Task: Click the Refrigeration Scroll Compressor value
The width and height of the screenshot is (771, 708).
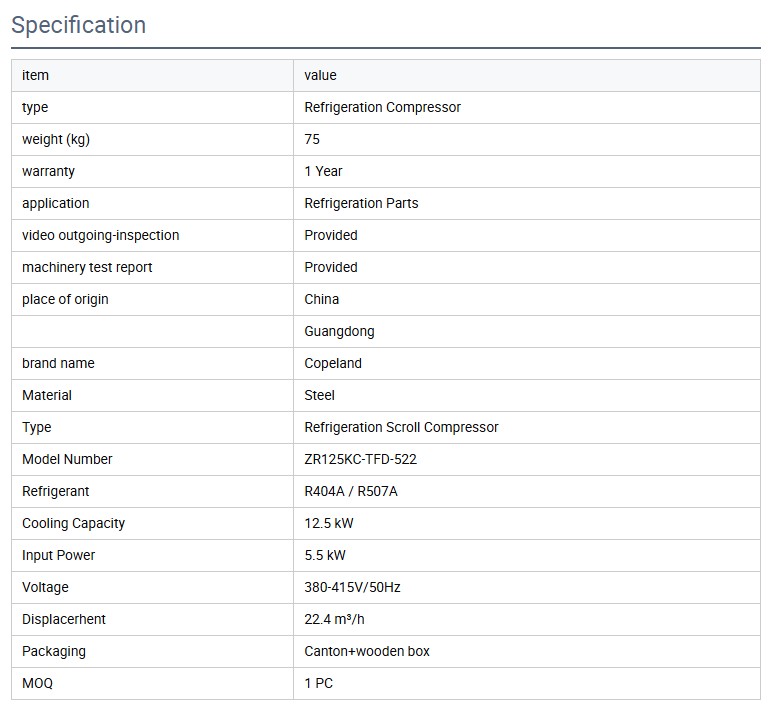Action: pyautogui.click(x=401, y=427)
